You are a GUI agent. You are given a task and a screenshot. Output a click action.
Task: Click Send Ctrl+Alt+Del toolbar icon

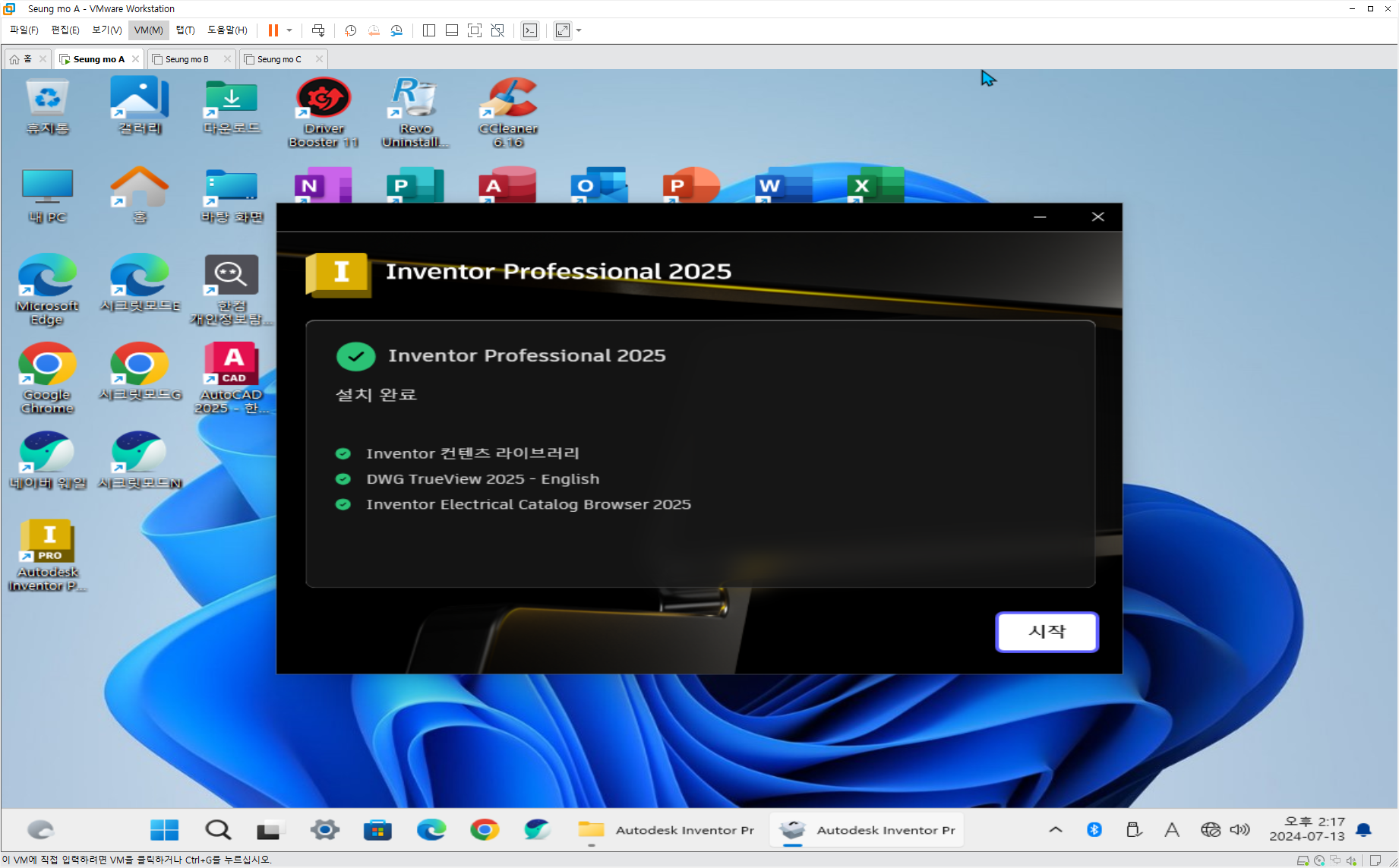tap(318, 30)
